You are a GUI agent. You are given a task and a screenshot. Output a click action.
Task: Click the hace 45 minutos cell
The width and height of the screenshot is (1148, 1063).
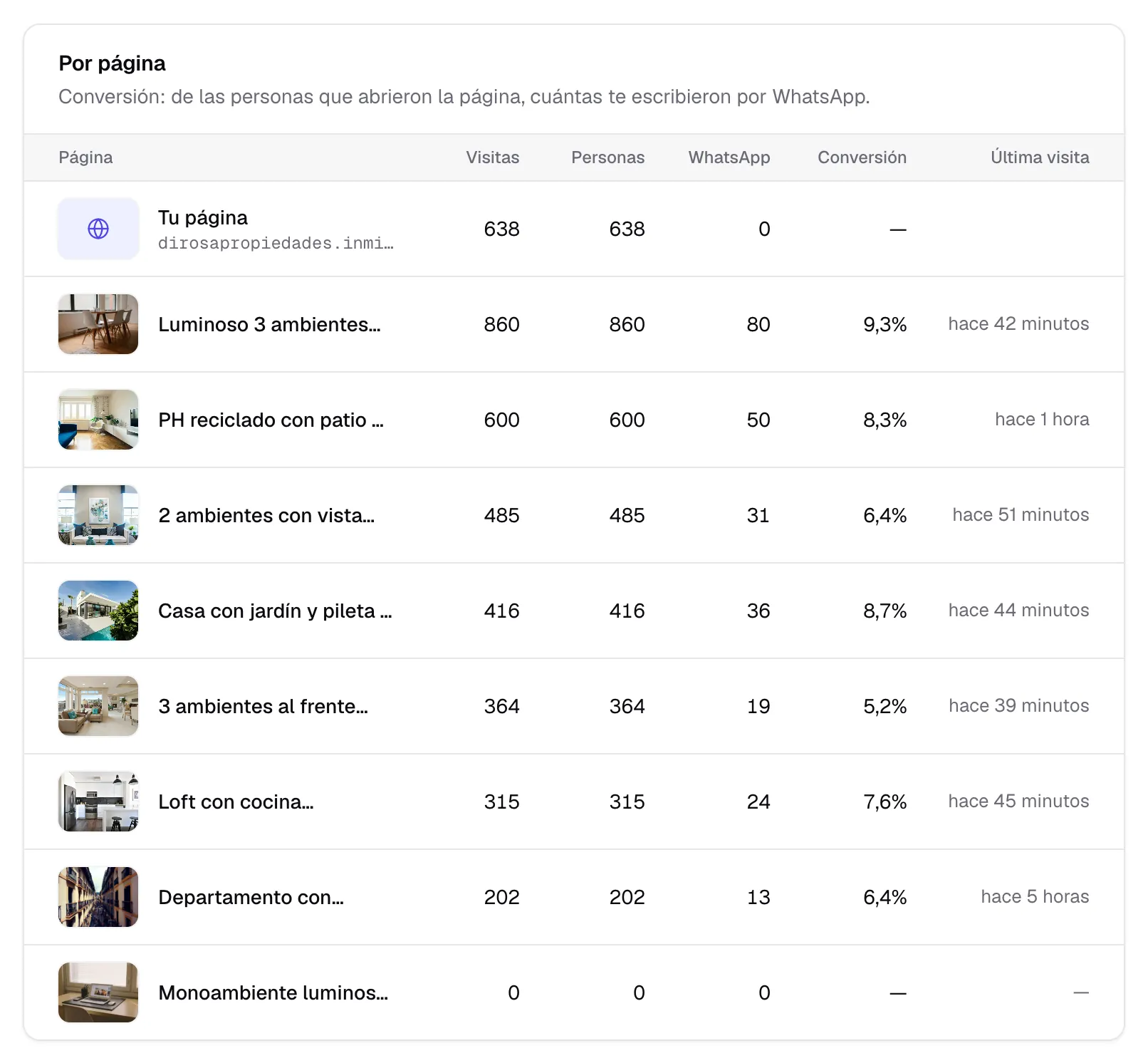1018,801
